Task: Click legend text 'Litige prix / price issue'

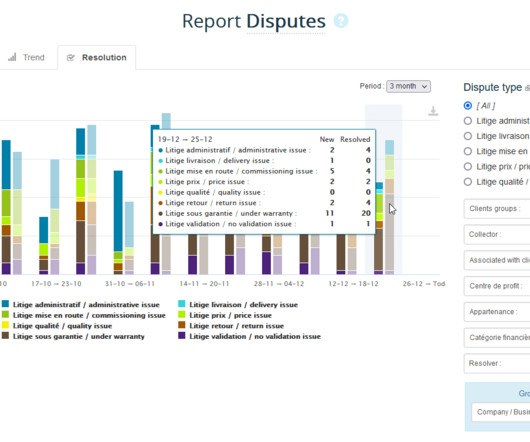Action: tap(231, 315)
